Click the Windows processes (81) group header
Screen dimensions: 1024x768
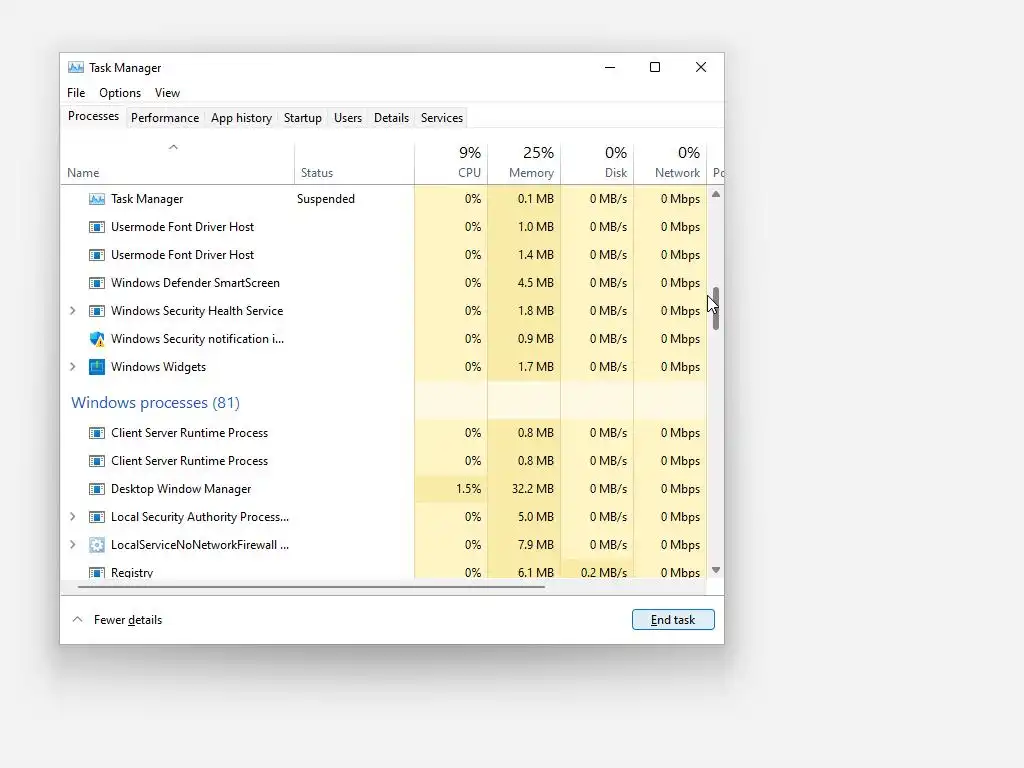155,402
